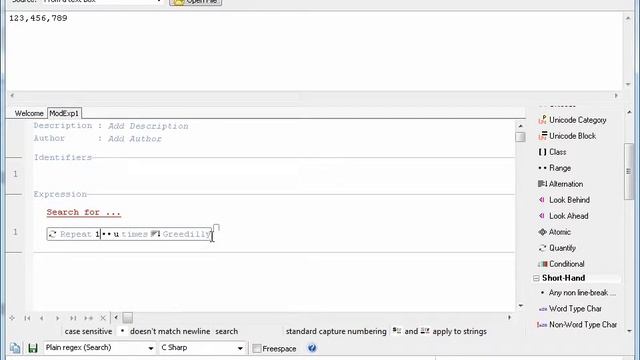
Task: Insert a Conditional element from the sidebar
Action: click(561, 264)
